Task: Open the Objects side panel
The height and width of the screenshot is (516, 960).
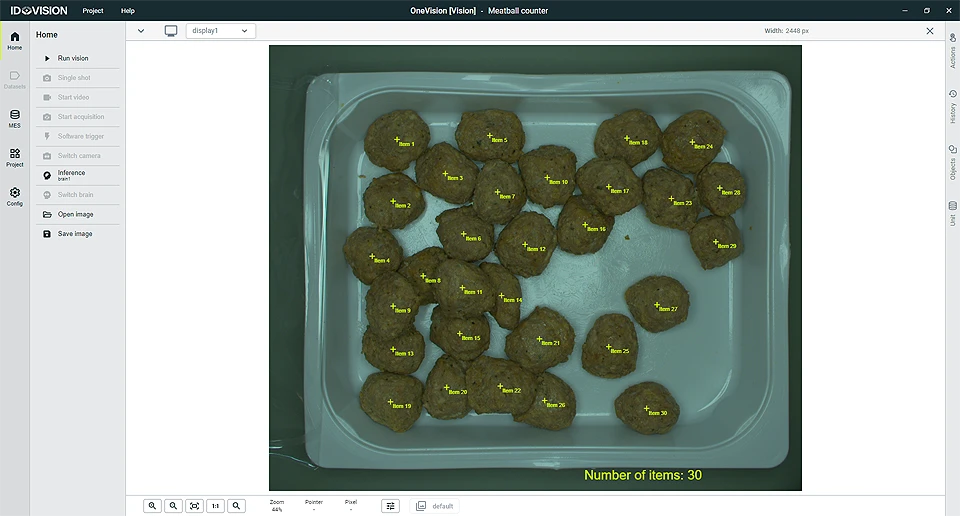Action: tap(953, 162)
